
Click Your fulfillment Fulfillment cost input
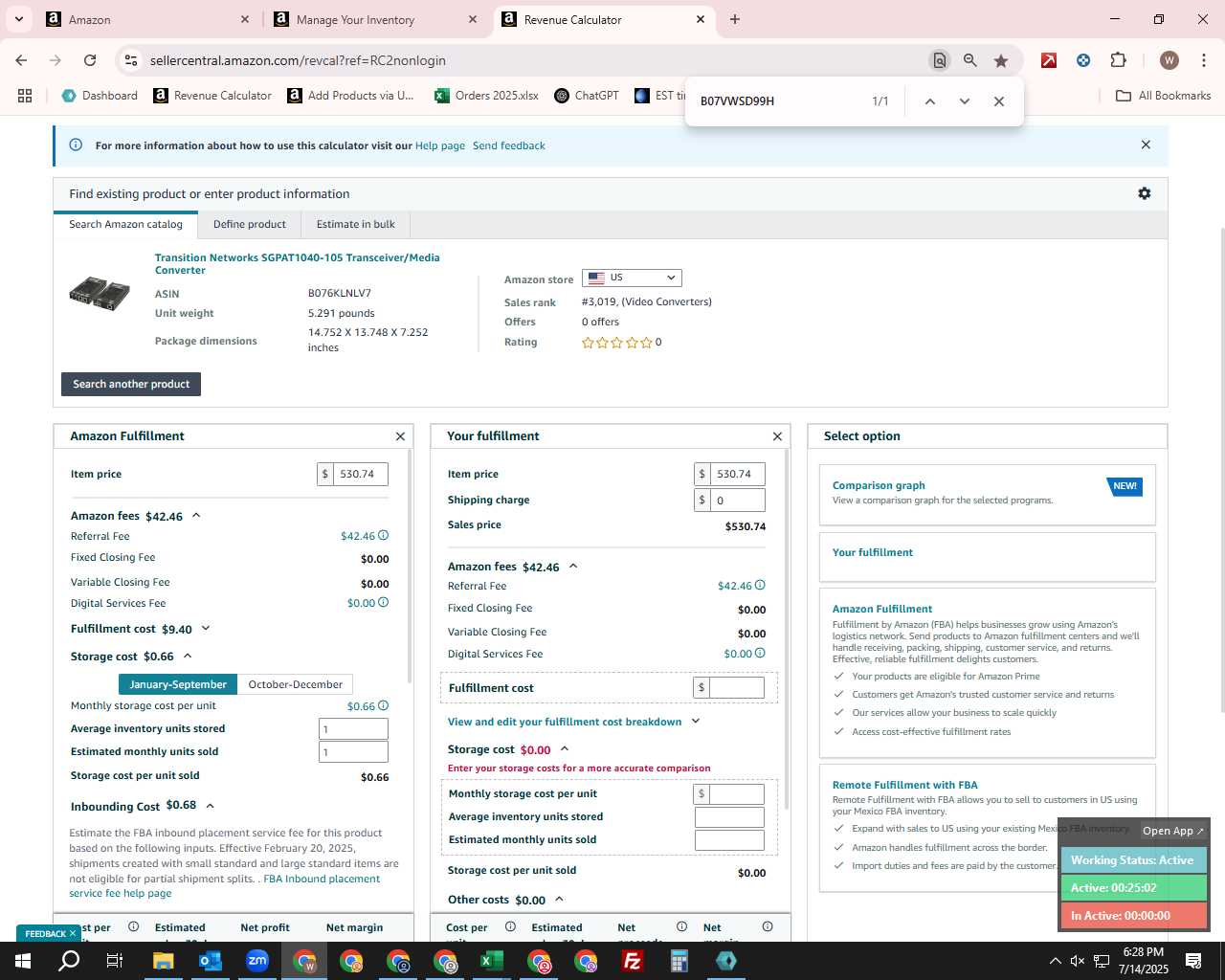coord(737,687)
